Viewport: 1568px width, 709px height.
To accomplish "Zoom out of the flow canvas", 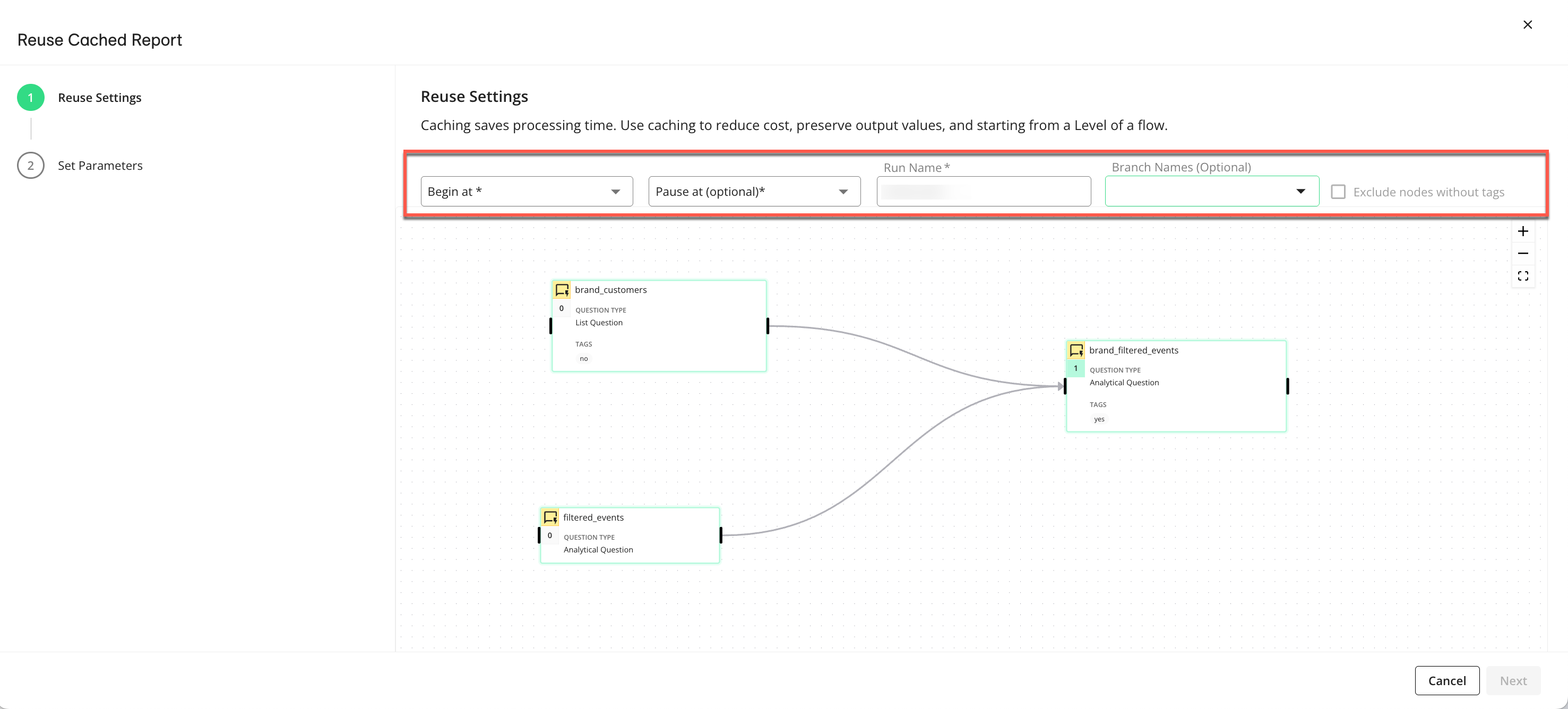I will click(x=1522, y=253).
